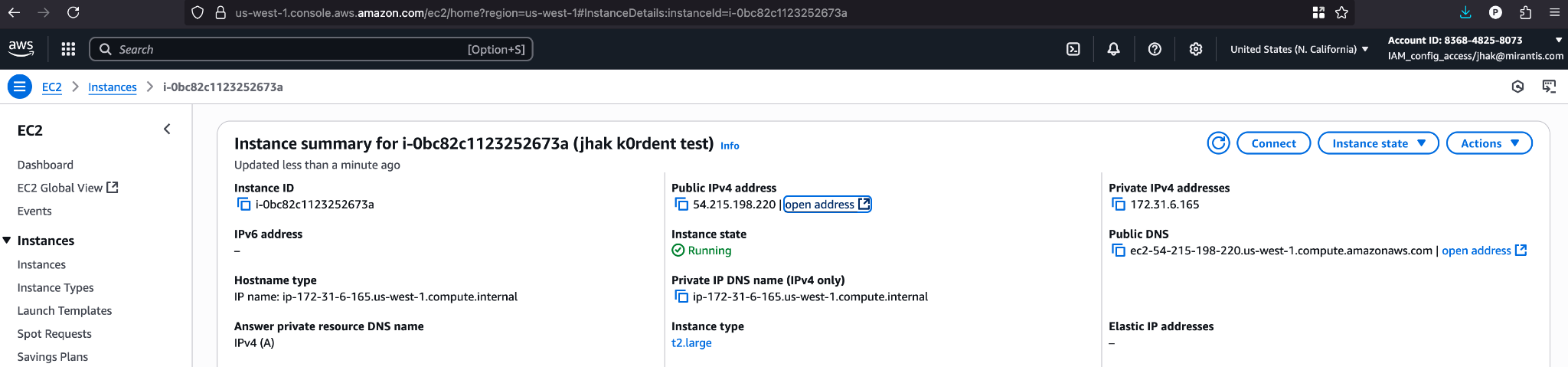This screenshot has width=1568, height=367.
Task: Select Launch Templates in sidebar
Action: coord(64,310)
